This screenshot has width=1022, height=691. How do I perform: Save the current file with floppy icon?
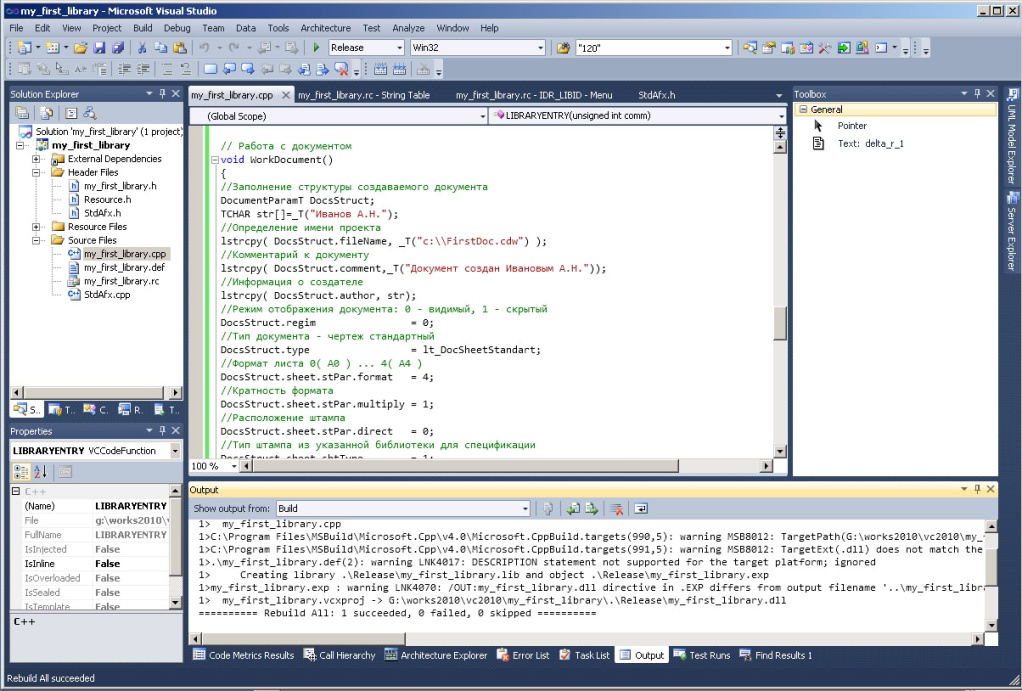pos(99,48)
